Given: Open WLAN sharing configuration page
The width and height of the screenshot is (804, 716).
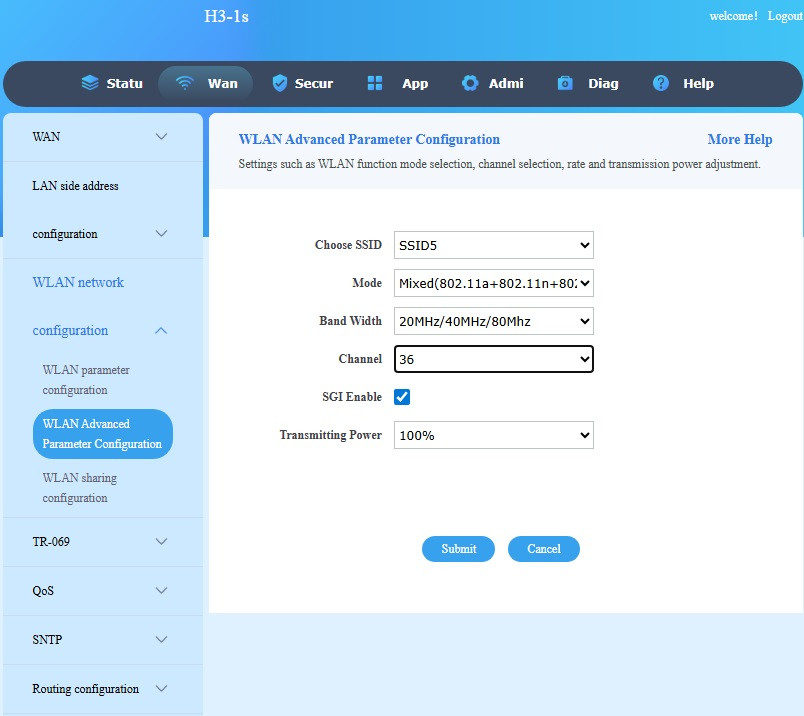Looking at the screenshot, I should pyautogui.click(x=79, y=488).
